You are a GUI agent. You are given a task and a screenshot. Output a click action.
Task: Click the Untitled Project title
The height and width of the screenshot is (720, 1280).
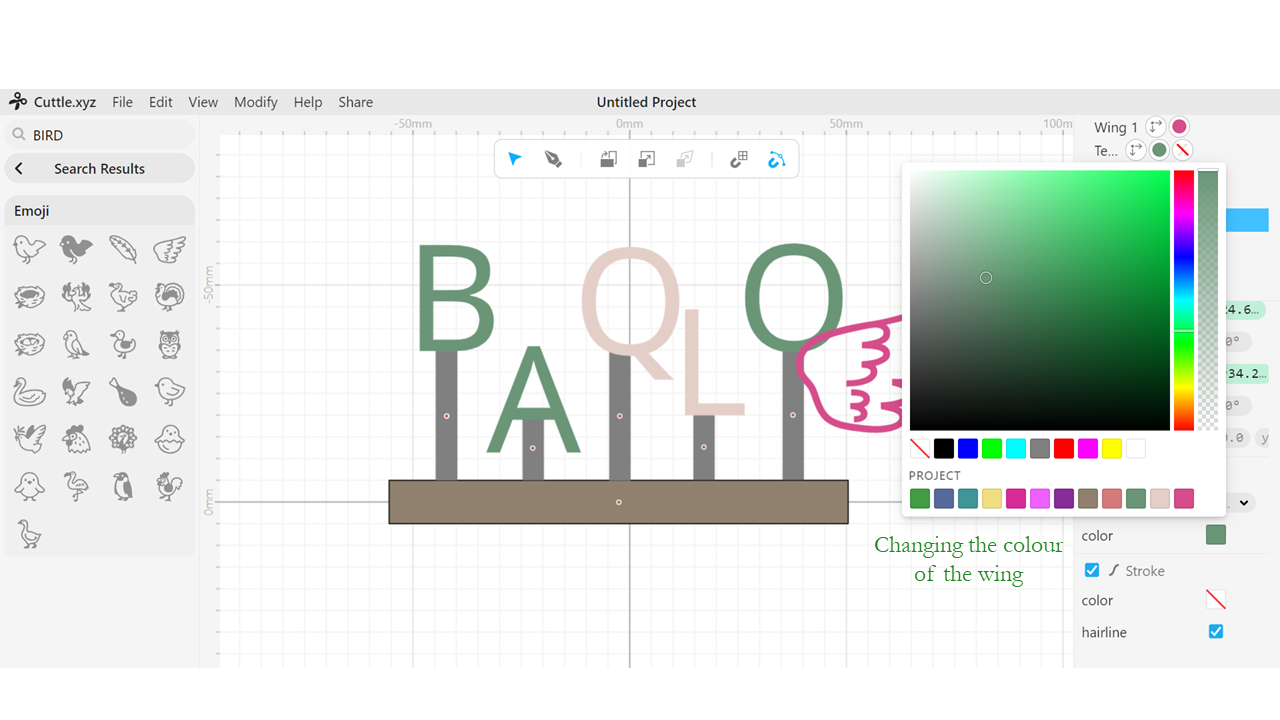646,102
